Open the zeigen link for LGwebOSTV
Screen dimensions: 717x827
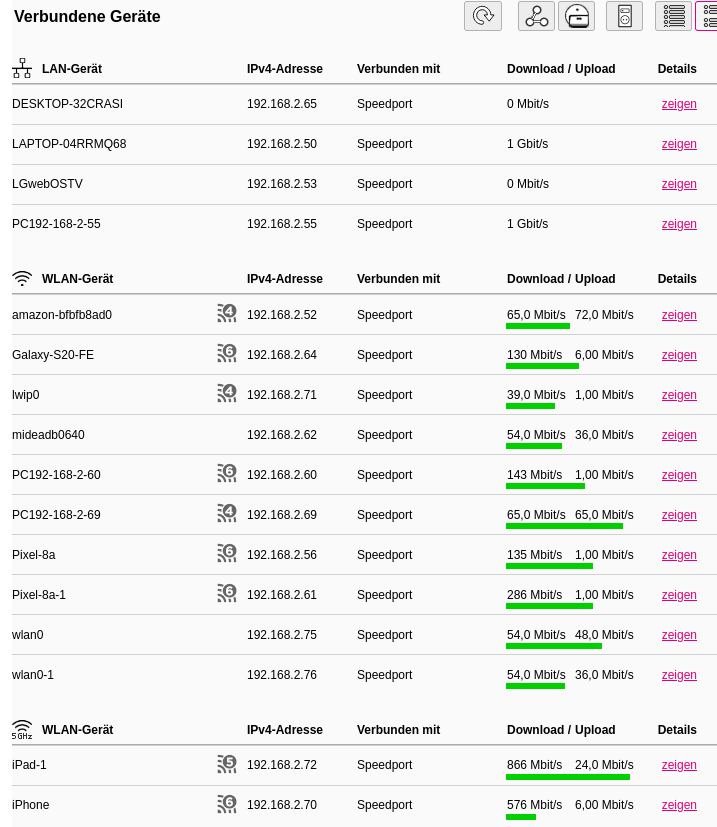[679, 184]
